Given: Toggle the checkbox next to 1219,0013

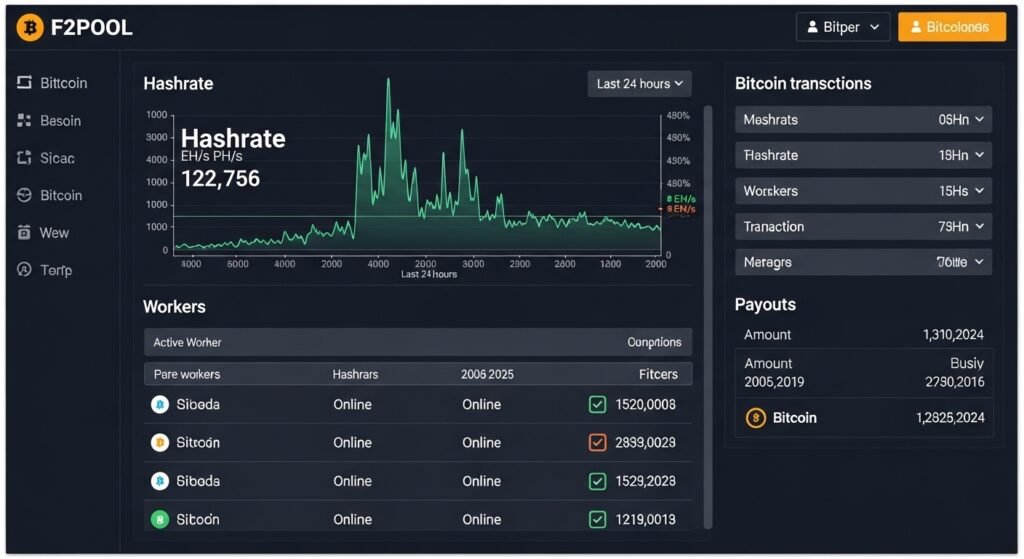Looking at the screenshot, I should pos(597,519).
